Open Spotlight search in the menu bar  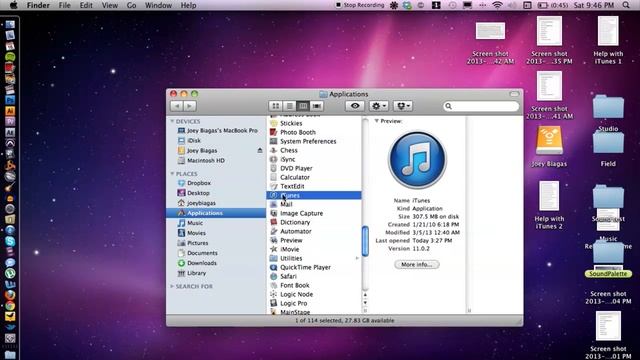point(626,5)
